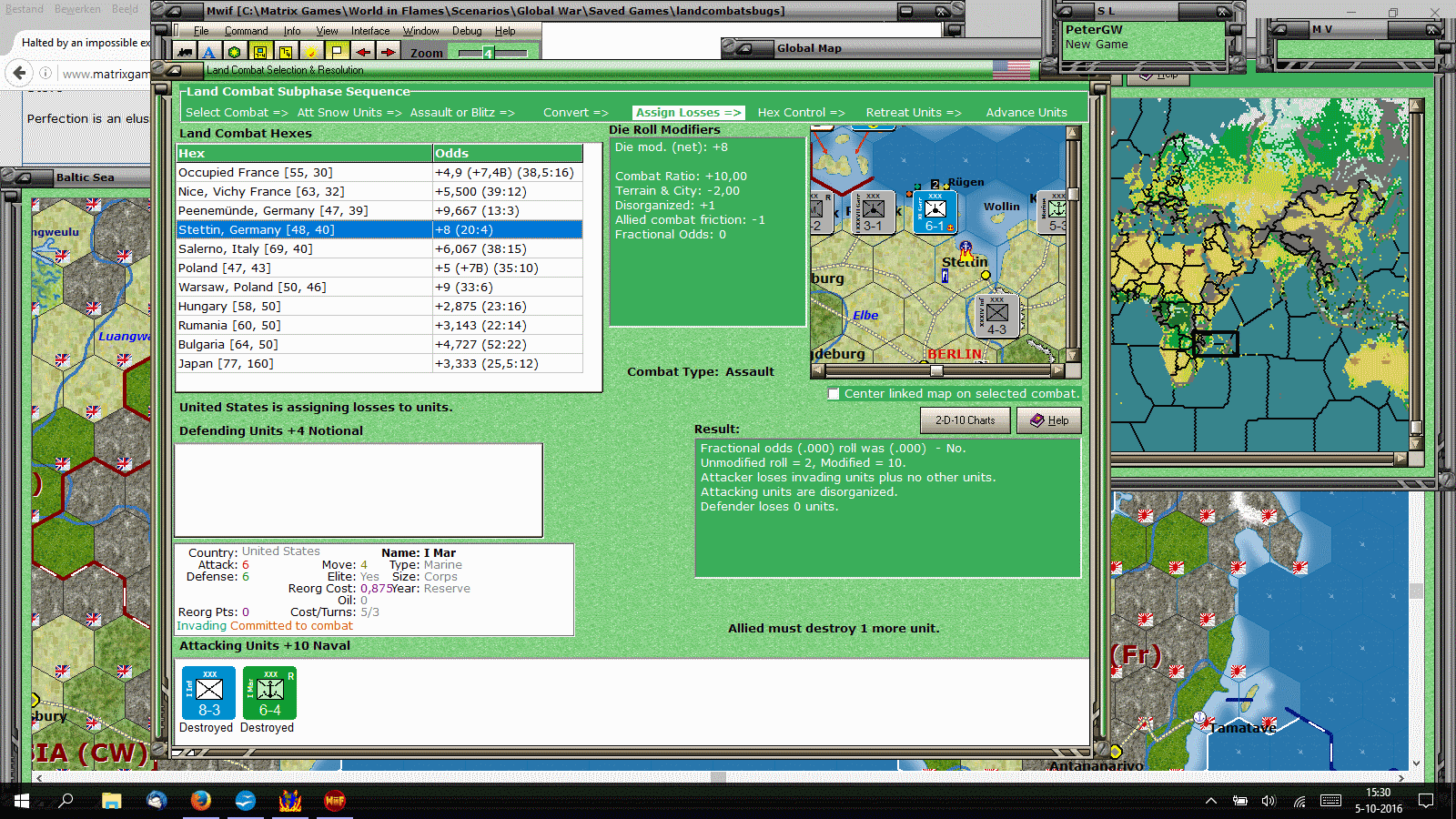Select the 'Assault or Blitz =>' subphase step
The image size is (1456, 819).
click(462, 113)
